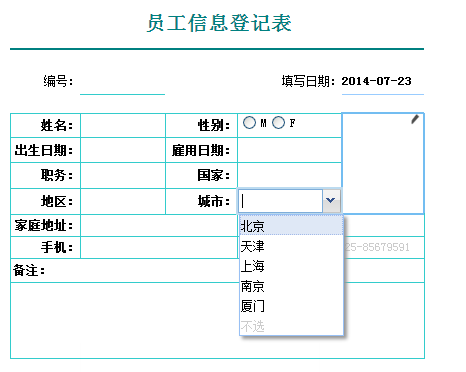Click the 家庭地址 input cell
The height and width of the screenshot is (372, 466).
(159, 226)
